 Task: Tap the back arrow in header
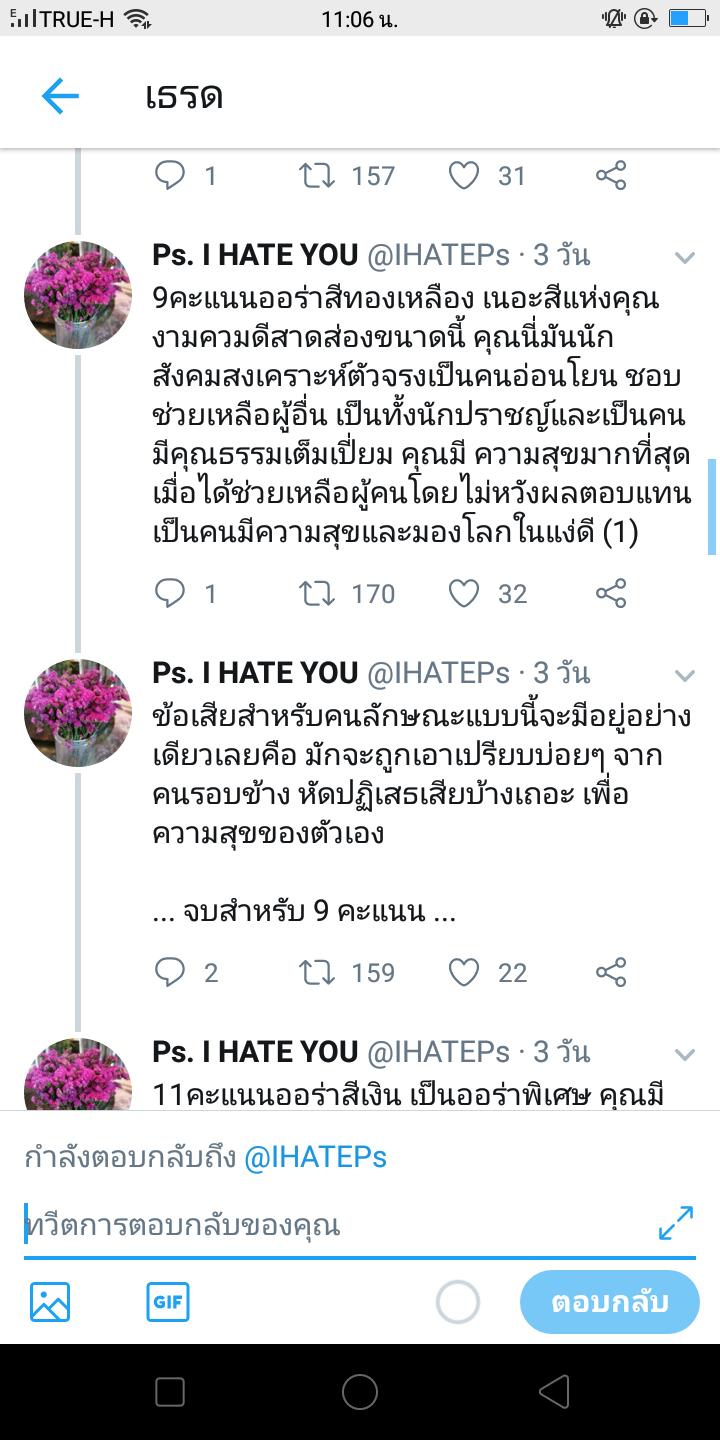pos(60,96)
